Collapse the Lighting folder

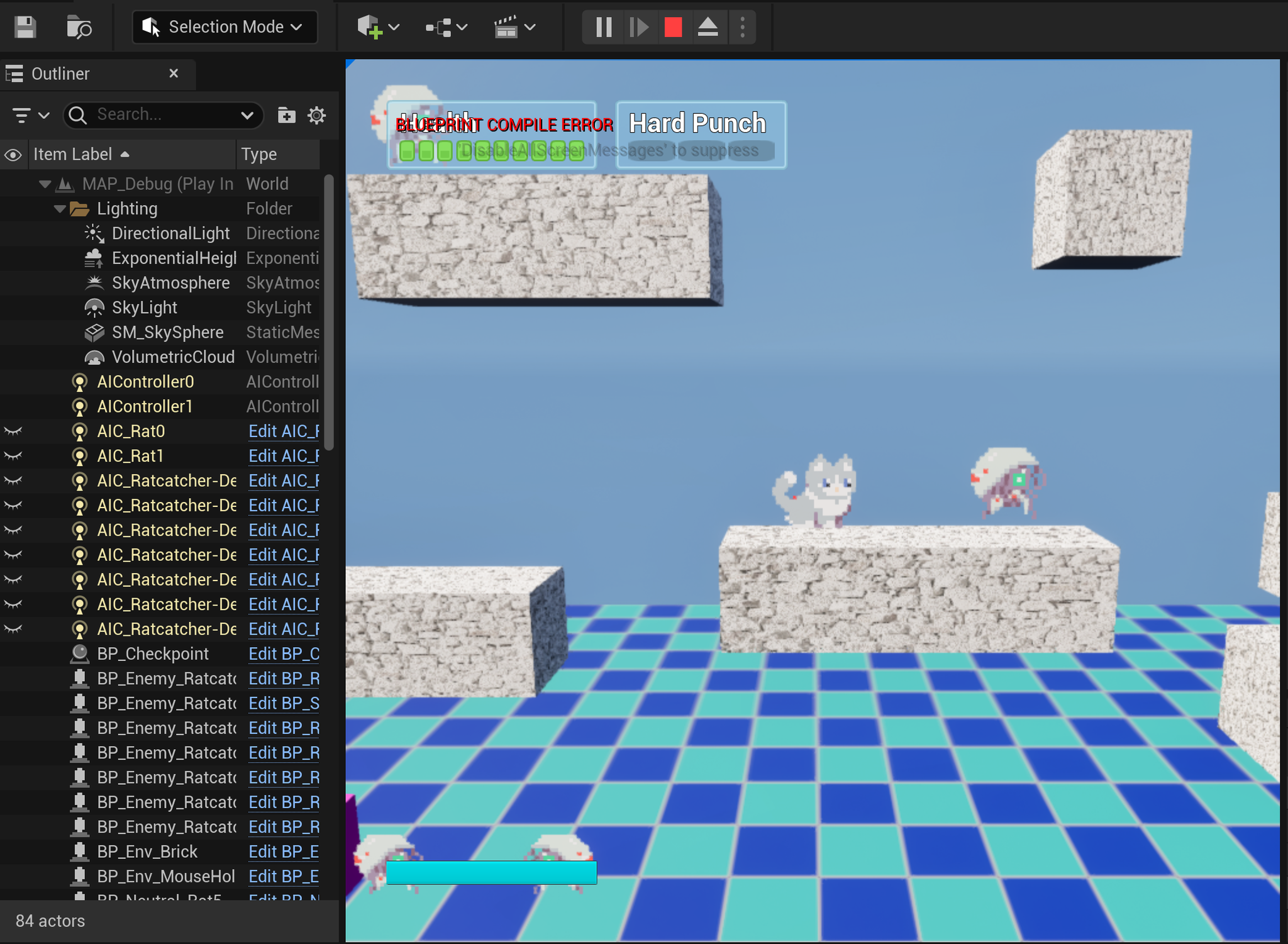click(x=60, y=209)
